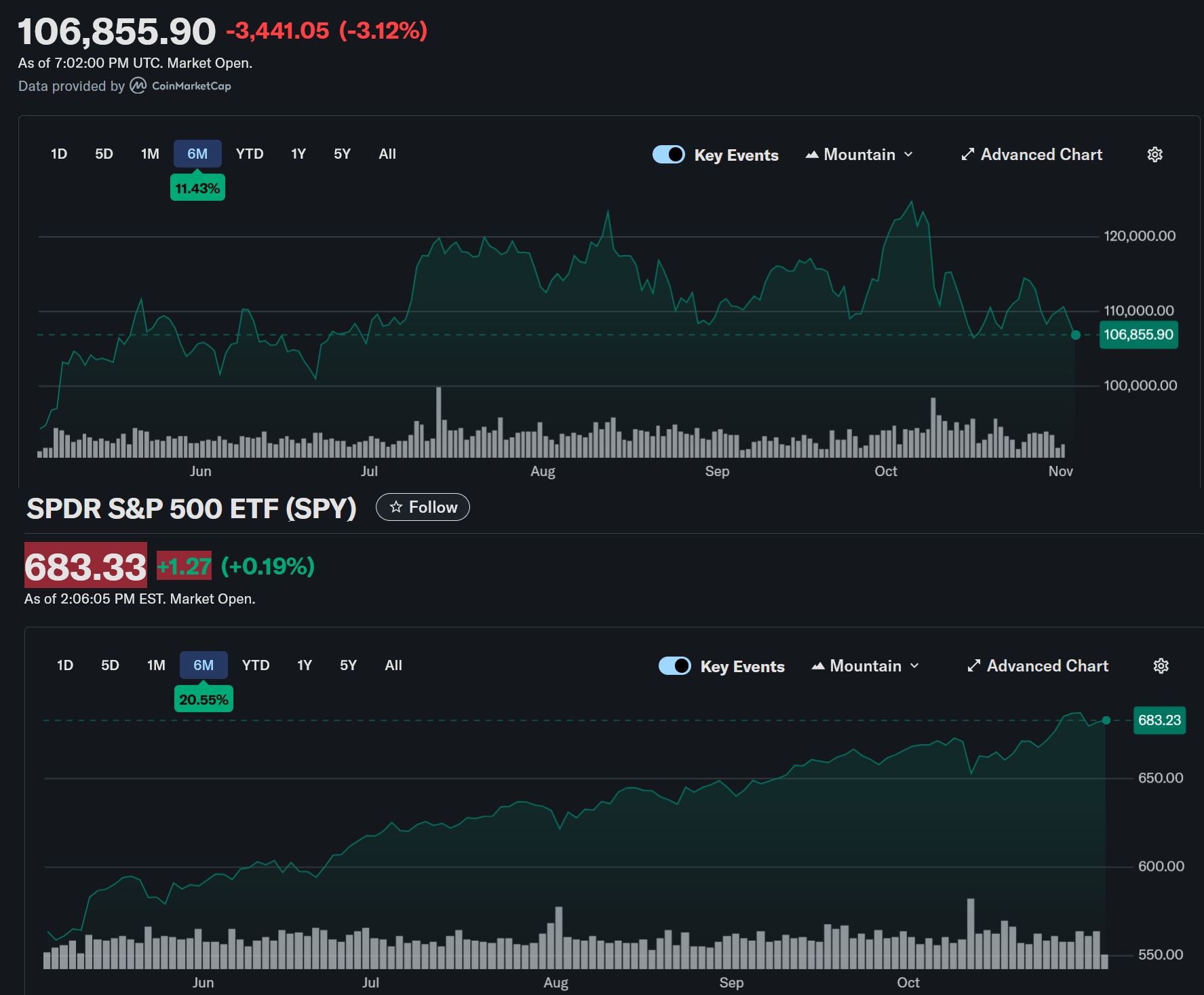Click expand-arrows icon of top Advanced Chart

(968, 155)
